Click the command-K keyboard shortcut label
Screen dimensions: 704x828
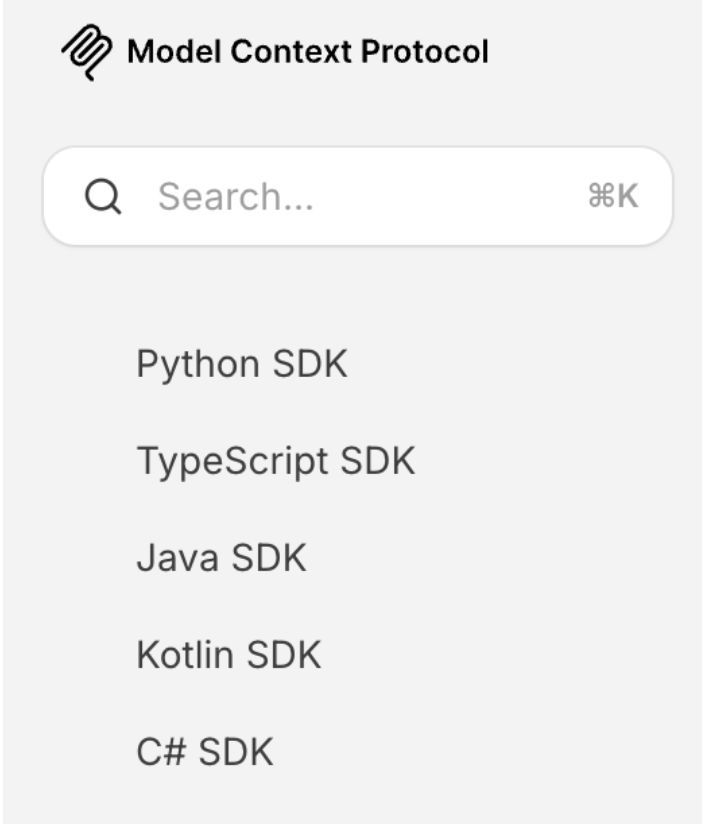click(614, 197)
